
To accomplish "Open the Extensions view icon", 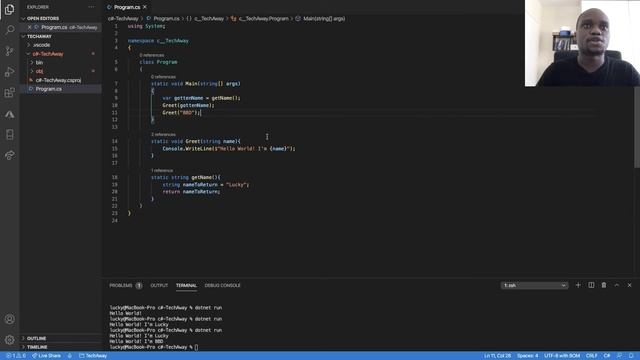I will 9,93.
